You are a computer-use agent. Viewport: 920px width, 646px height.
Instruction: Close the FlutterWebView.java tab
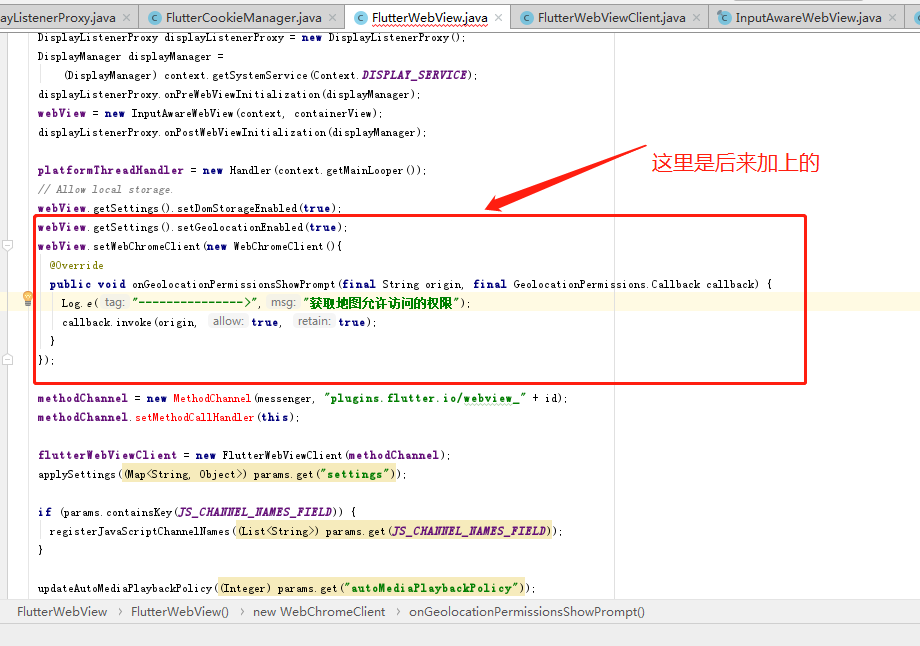pos(498,18)
